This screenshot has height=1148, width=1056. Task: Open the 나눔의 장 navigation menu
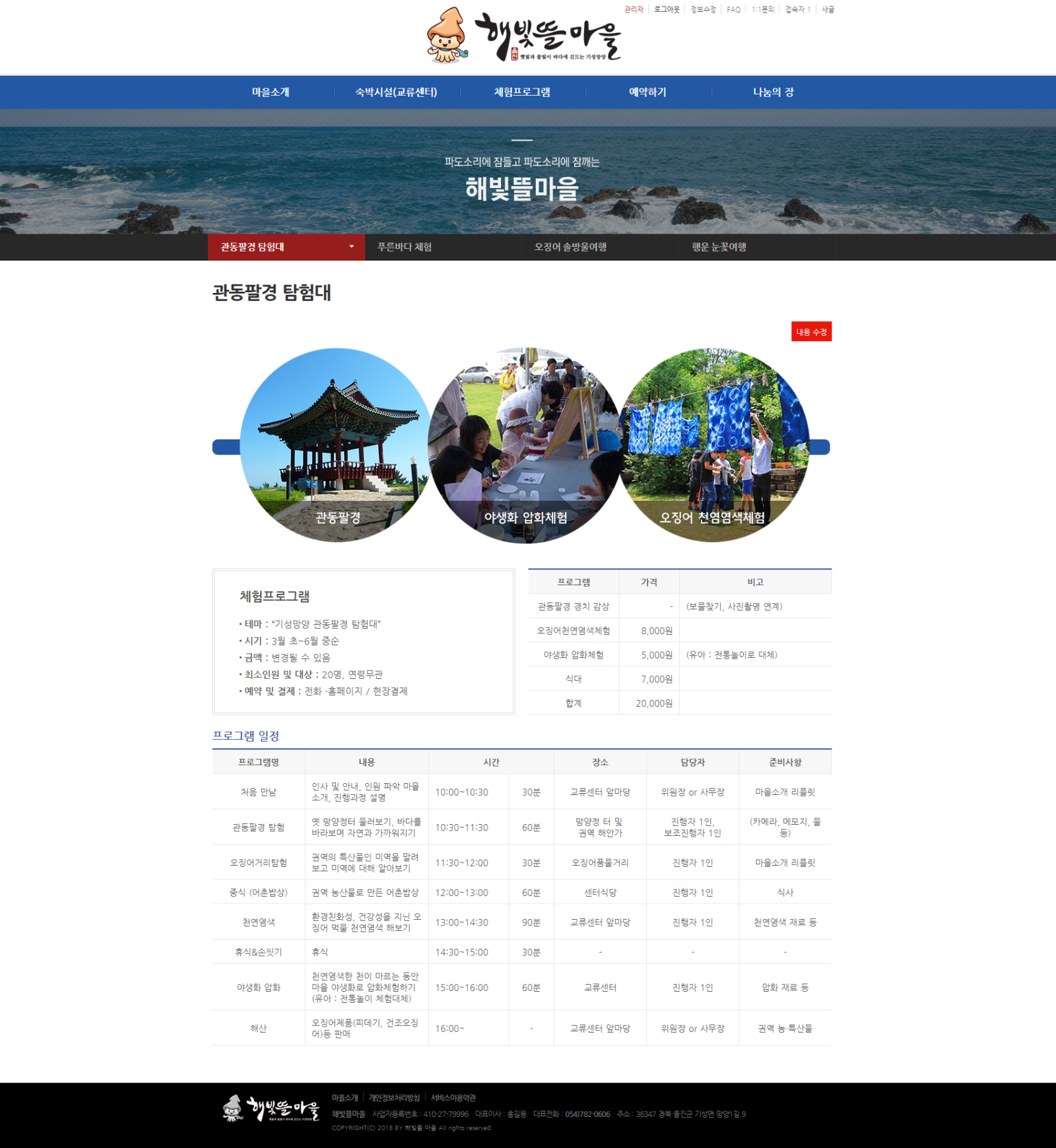point(774,92)
